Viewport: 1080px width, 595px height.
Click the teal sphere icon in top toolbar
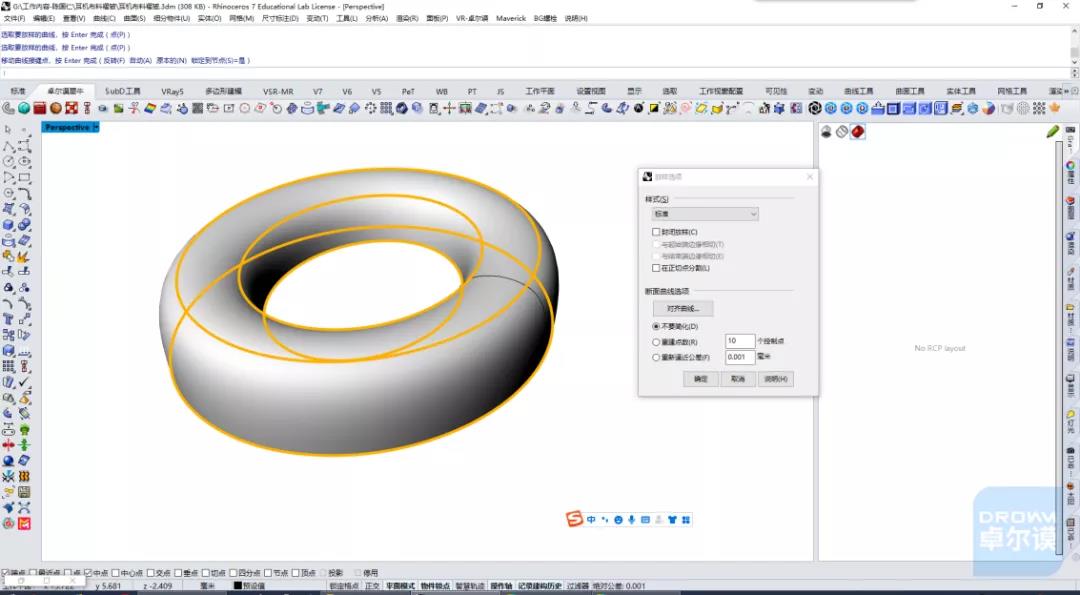point(24,108)
